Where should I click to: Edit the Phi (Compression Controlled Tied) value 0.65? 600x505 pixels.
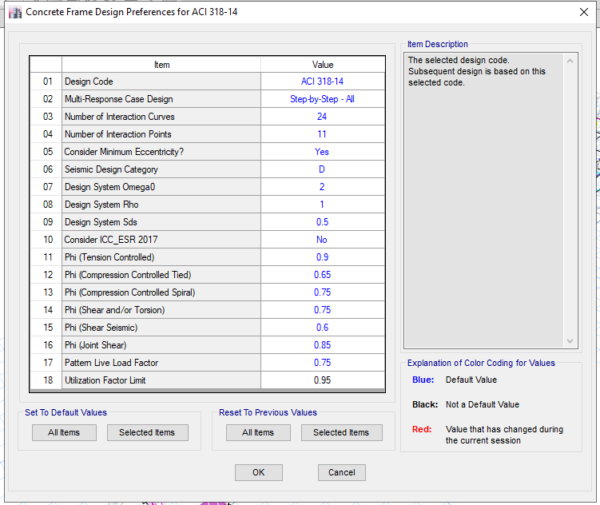323,275
